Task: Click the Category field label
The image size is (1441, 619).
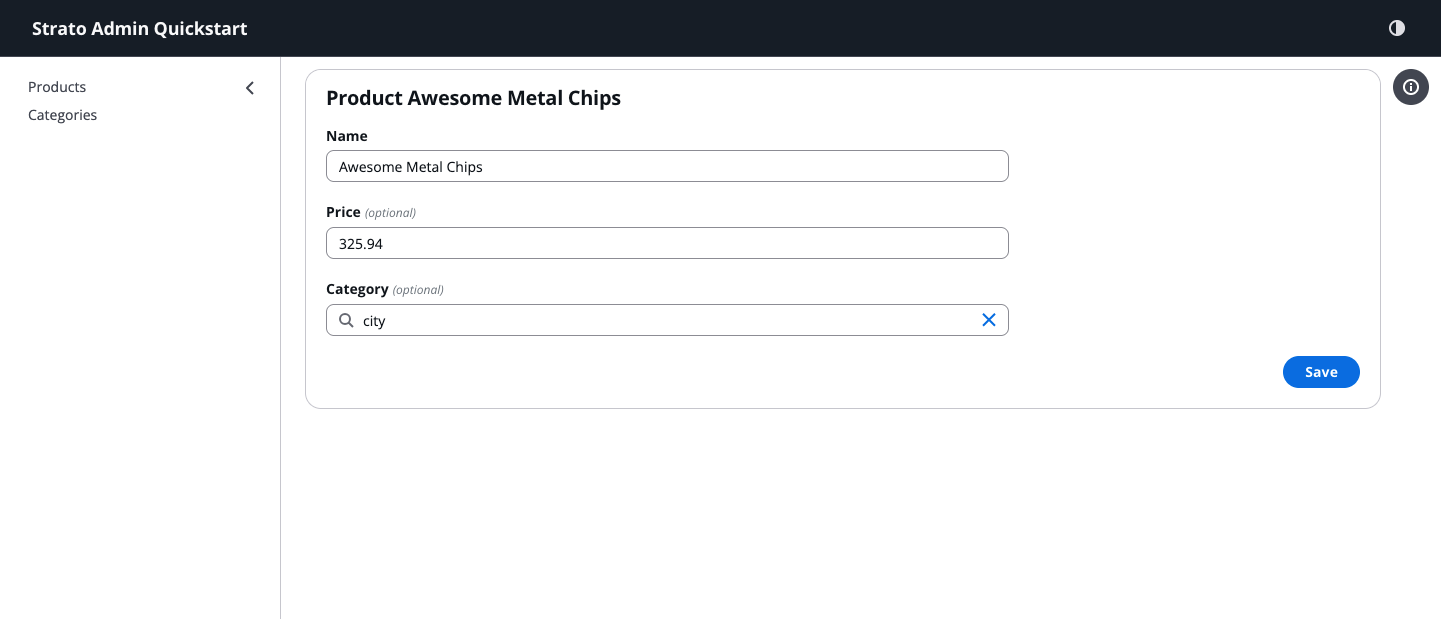Action: pyautogui.click(x=357, y=289)
